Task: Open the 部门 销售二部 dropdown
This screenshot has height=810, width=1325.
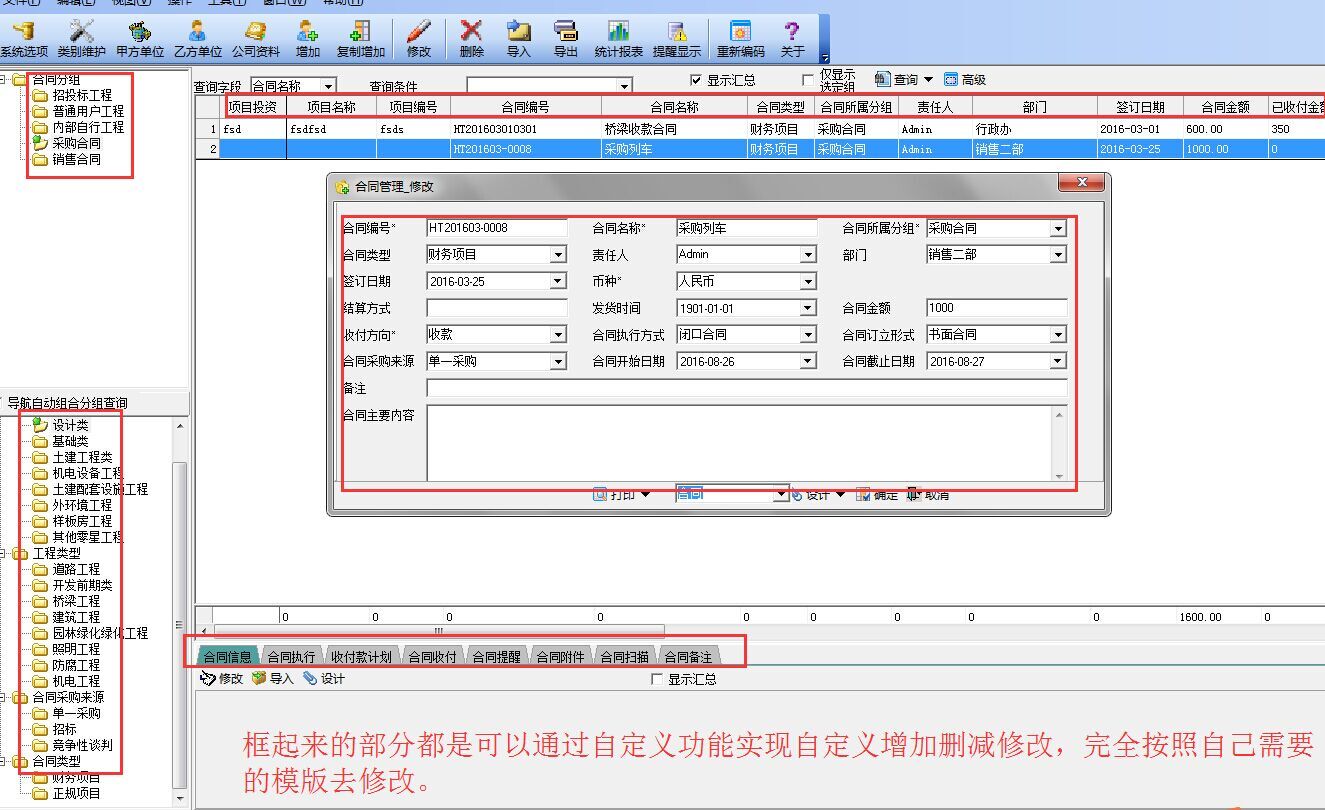Action: point(1058,255)
